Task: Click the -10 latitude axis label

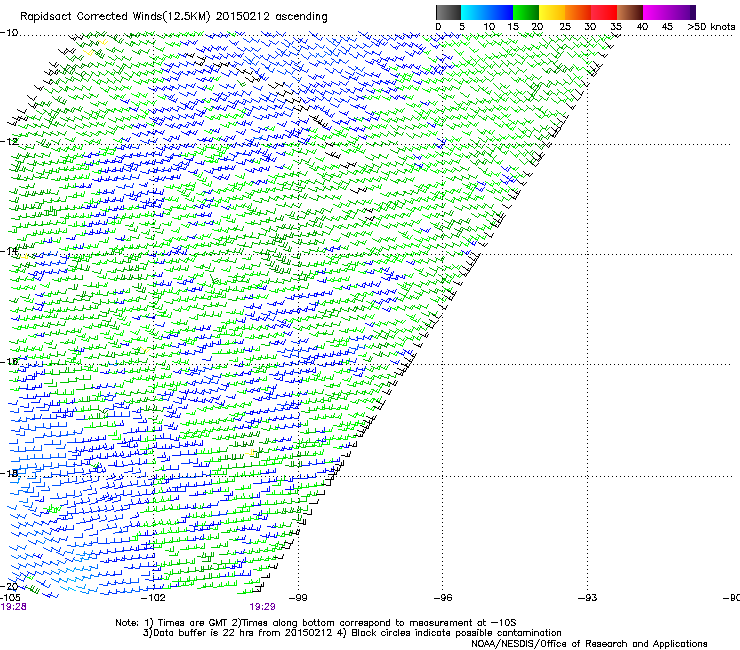Action: [x=9, y=33]
